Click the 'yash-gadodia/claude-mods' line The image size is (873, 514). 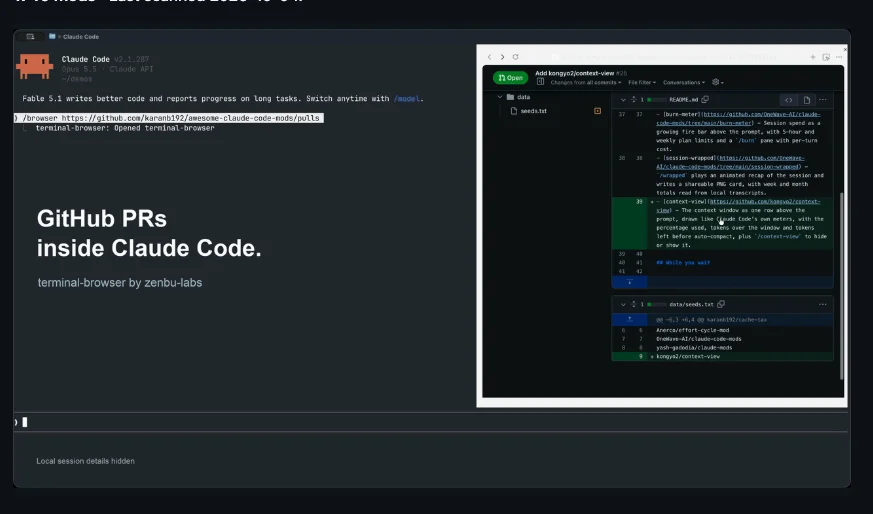694,347
